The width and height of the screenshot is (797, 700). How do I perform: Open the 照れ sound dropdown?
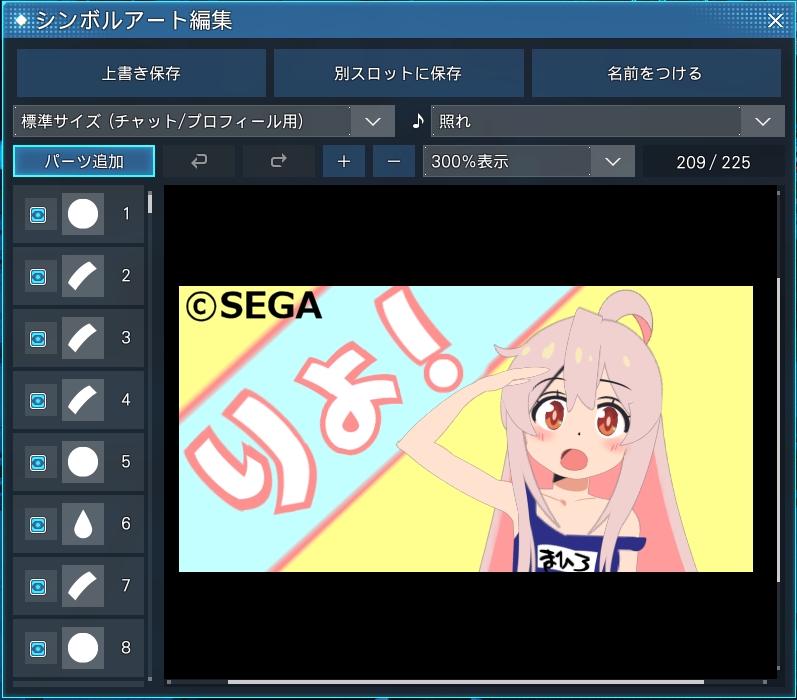coord(608,121)
